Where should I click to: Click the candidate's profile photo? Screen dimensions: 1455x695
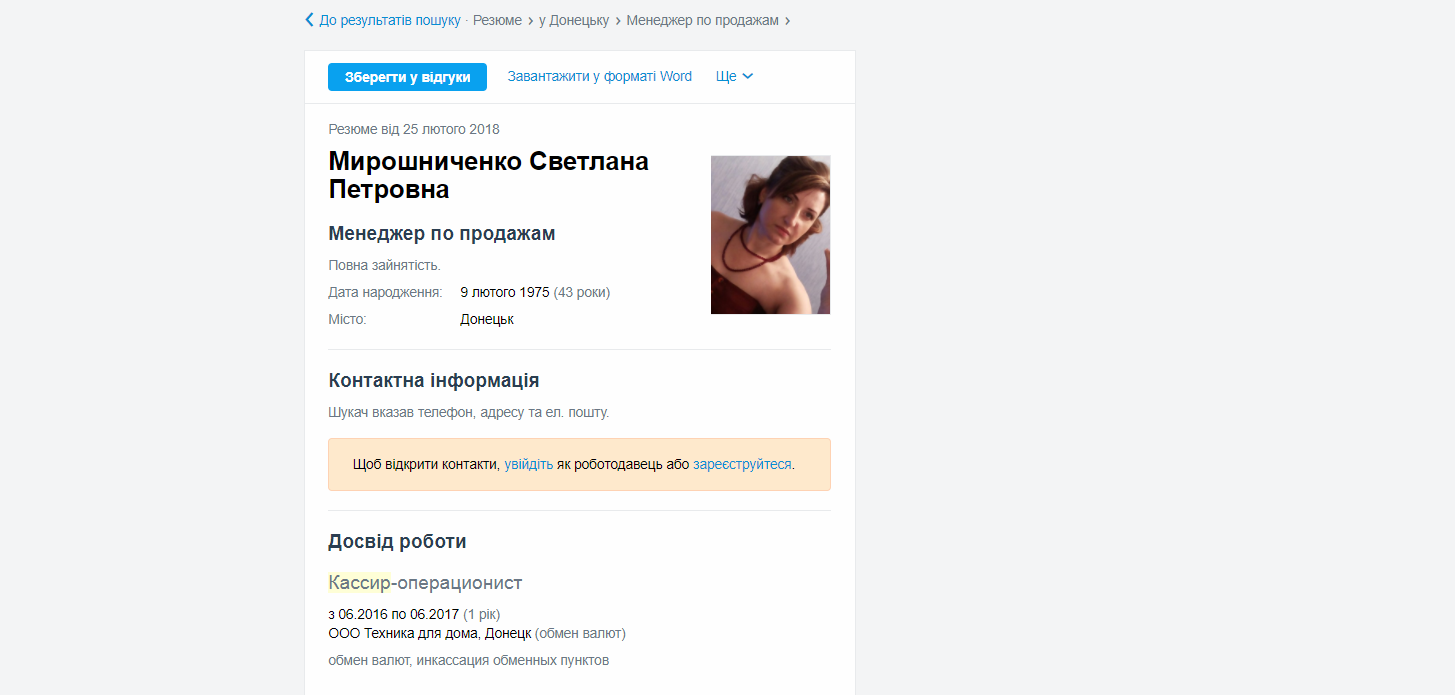(770, 235)
